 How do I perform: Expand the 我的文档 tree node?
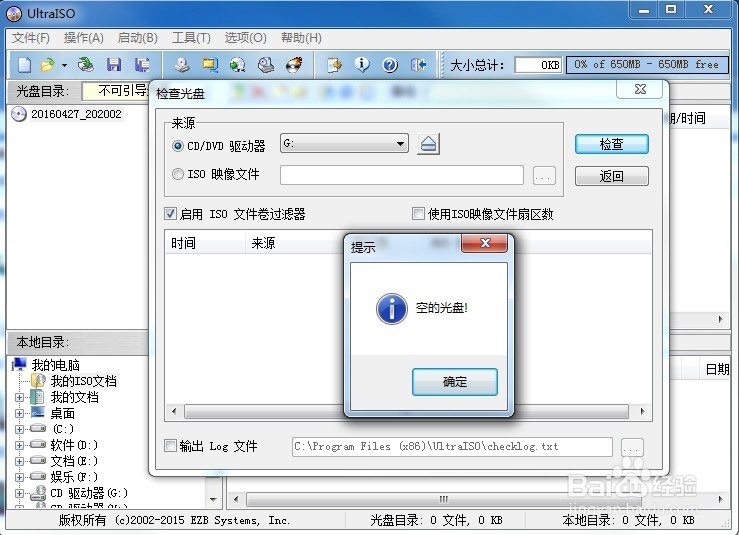pos(19,397)
